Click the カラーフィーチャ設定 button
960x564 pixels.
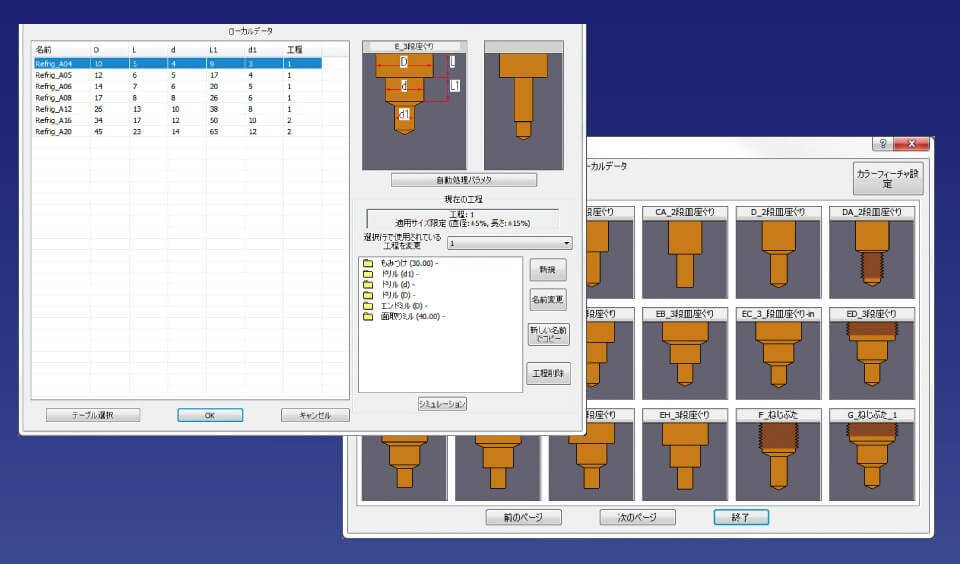(x=887, y=179)
